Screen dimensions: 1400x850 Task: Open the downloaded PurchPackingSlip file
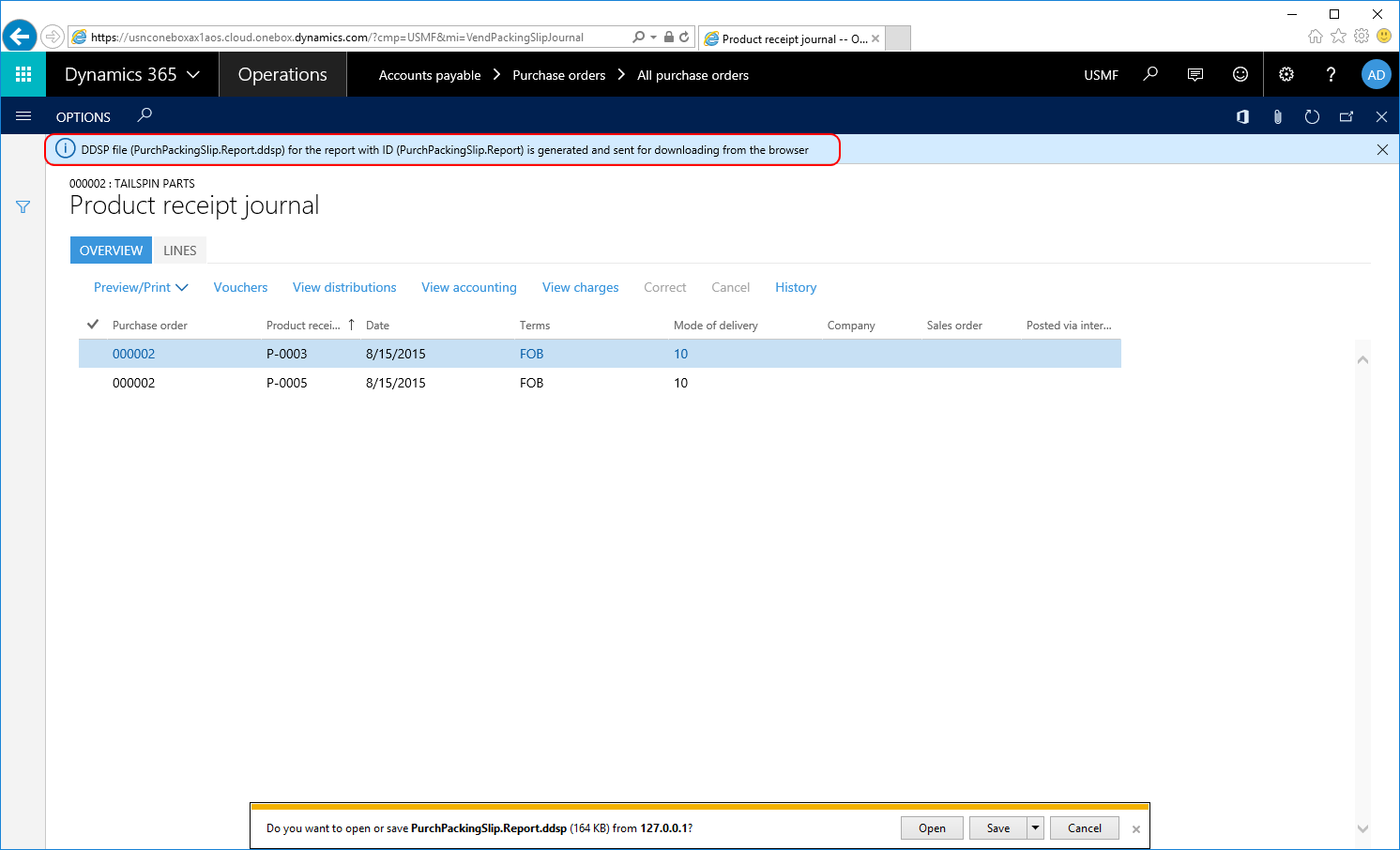932,827
